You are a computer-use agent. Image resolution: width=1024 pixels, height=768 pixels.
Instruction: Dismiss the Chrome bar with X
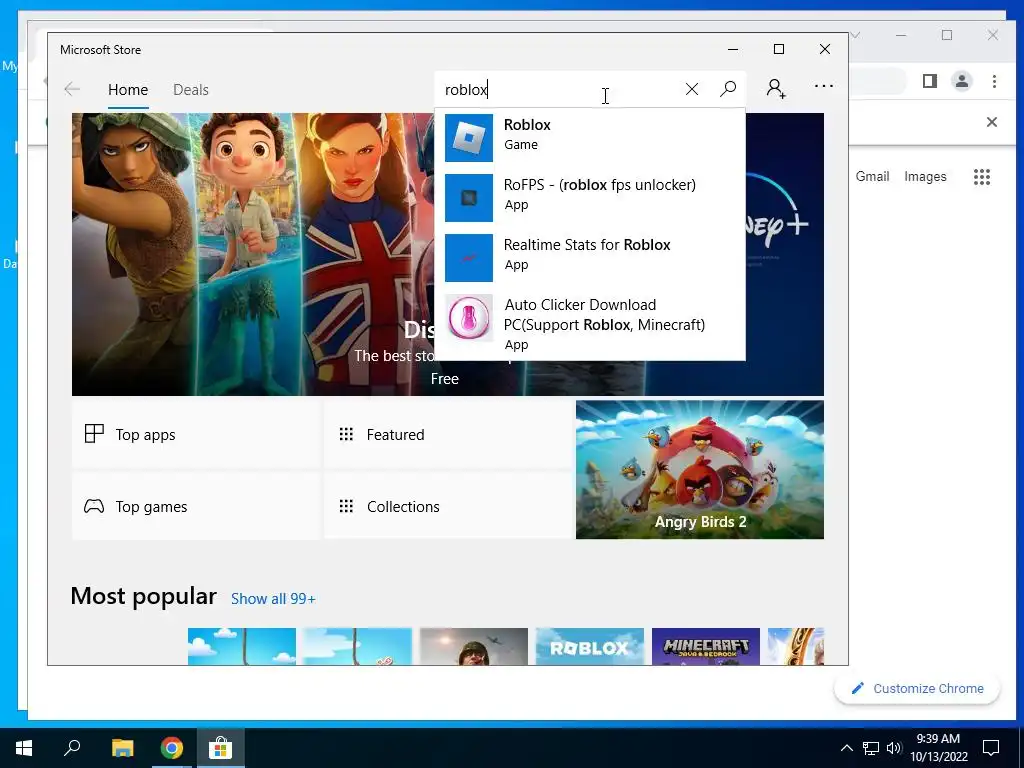[991, 122]
